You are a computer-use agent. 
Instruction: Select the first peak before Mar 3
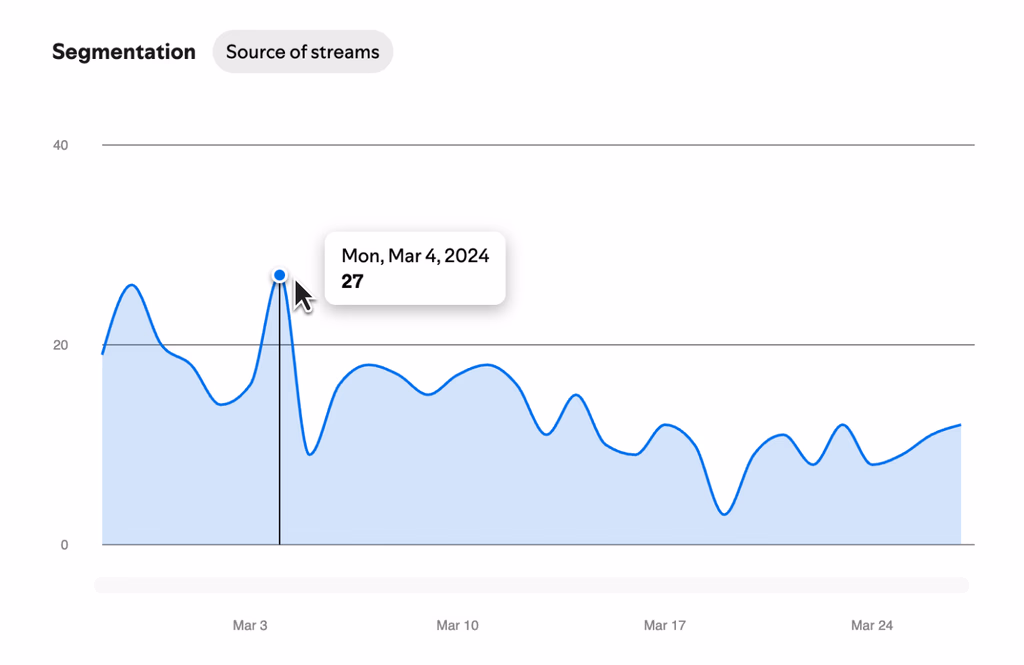tap(132, 286)
